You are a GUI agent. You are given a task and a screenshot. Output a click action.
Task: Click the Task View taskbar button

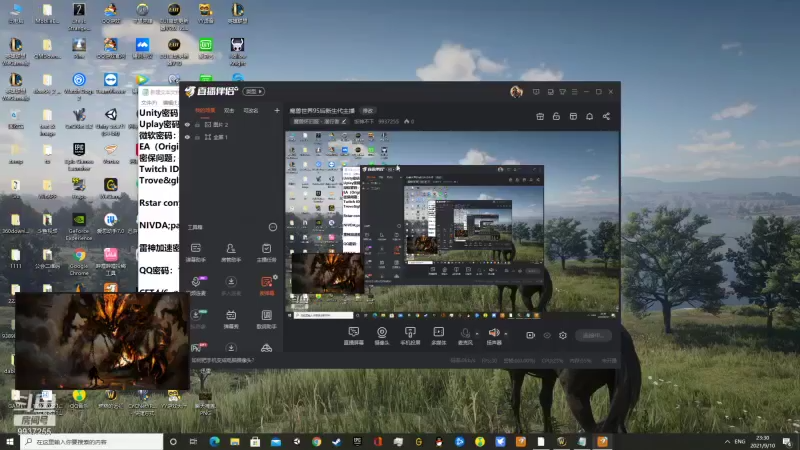[x=193, y=442]
